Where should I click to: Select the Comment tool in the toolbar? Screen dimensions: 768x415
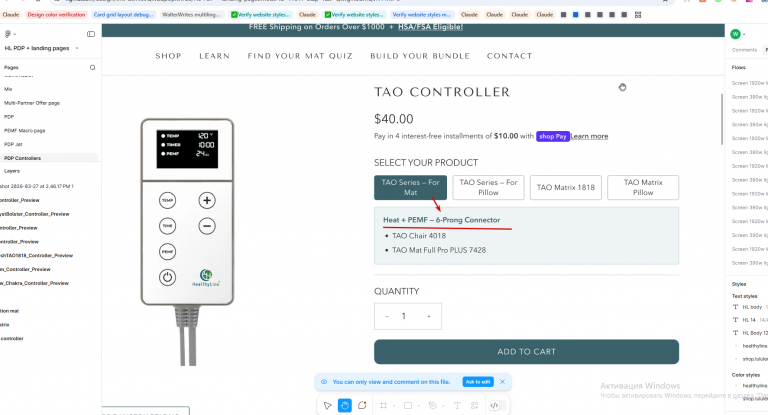[362, 405]
